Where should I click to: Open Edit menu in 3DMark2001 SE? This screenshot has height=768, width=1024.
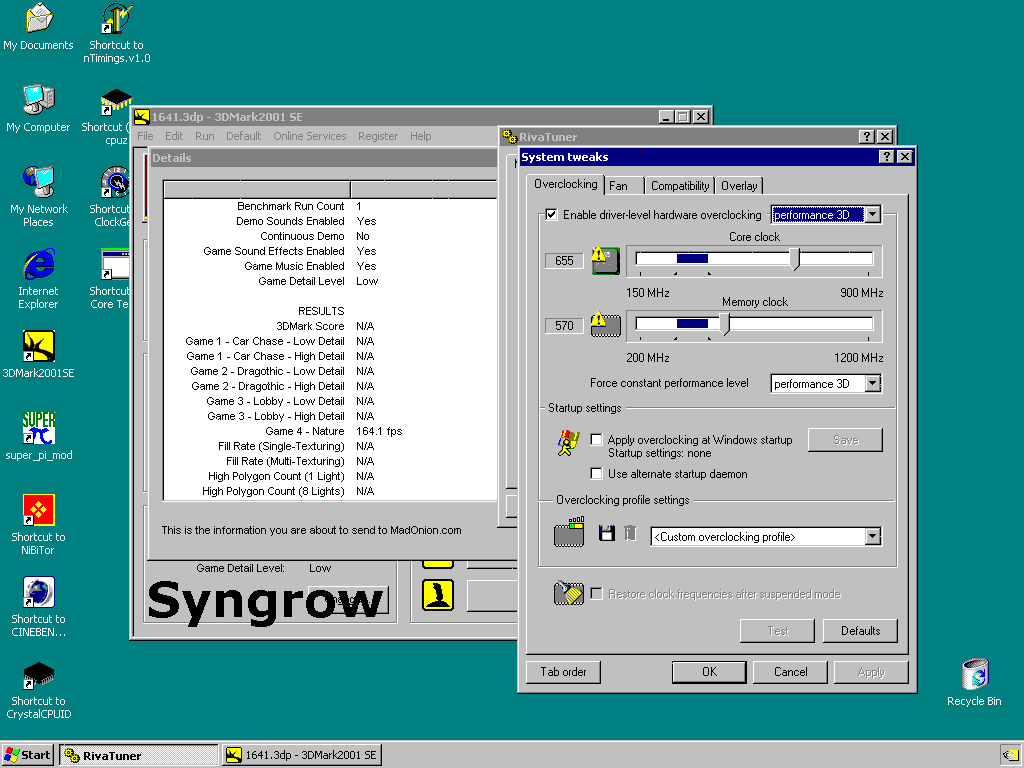click(x=174, y=136)
